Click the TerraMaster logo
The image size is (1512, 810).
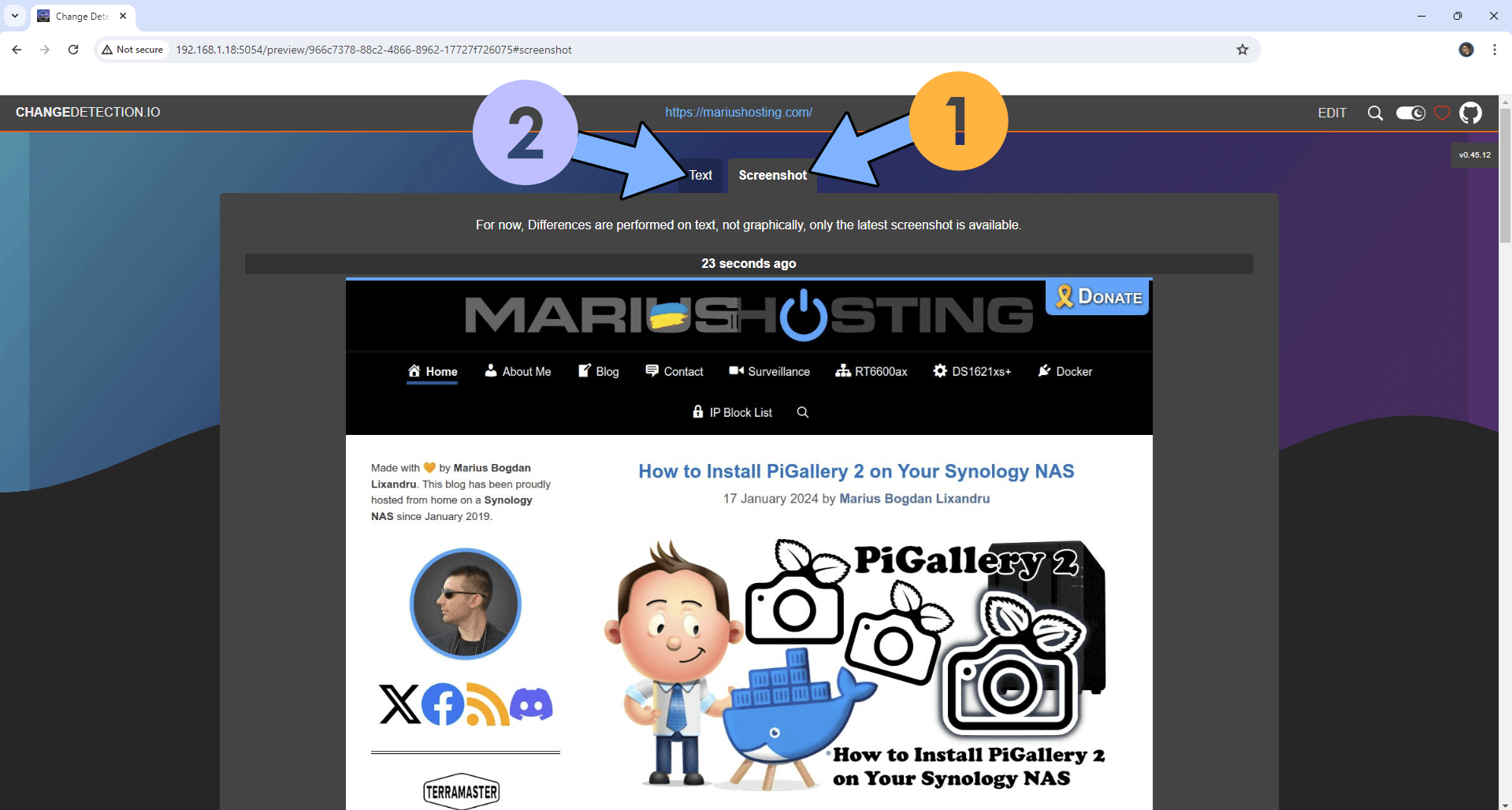pos(462,791)
